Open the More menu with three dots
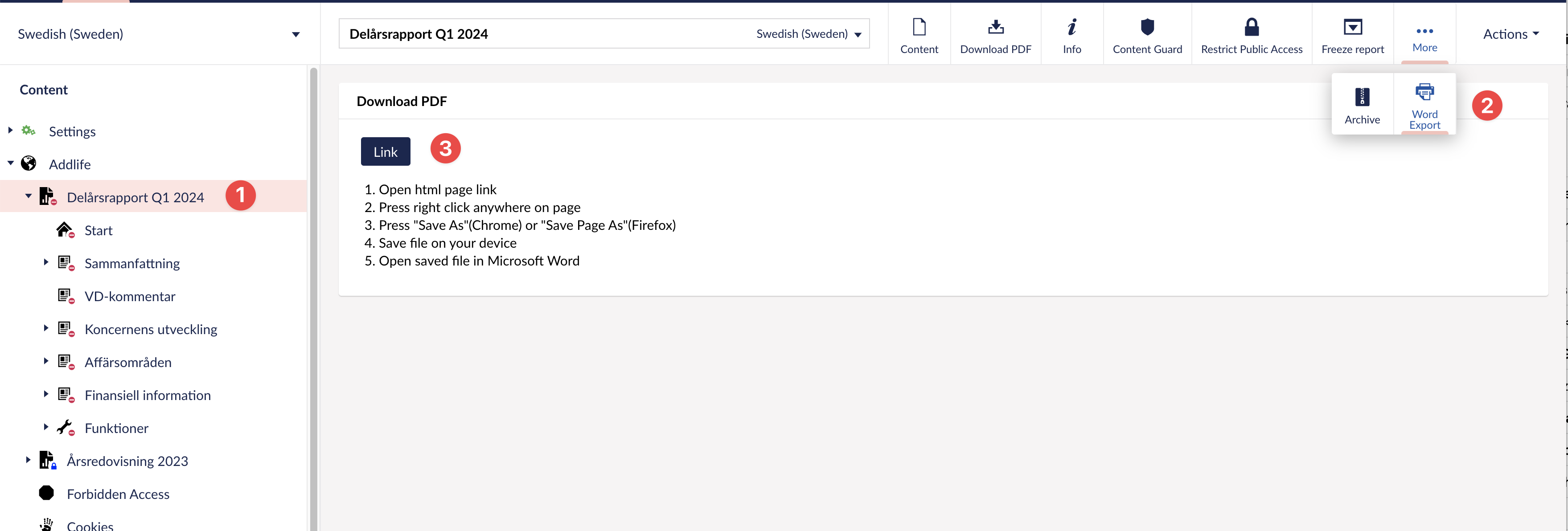The height and width of the screenshot is (531, 1568). pos(1424,32)
